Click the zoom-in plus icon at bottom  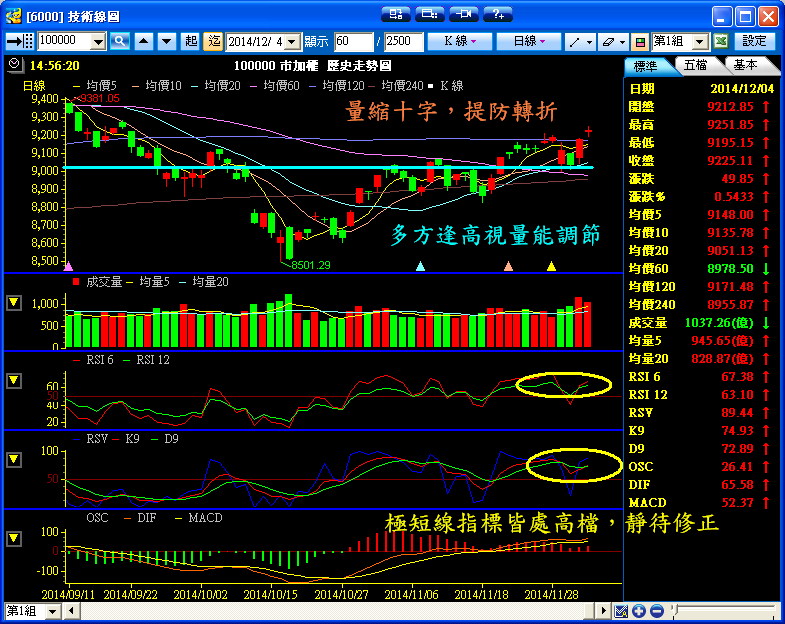(x=639, y=611)
